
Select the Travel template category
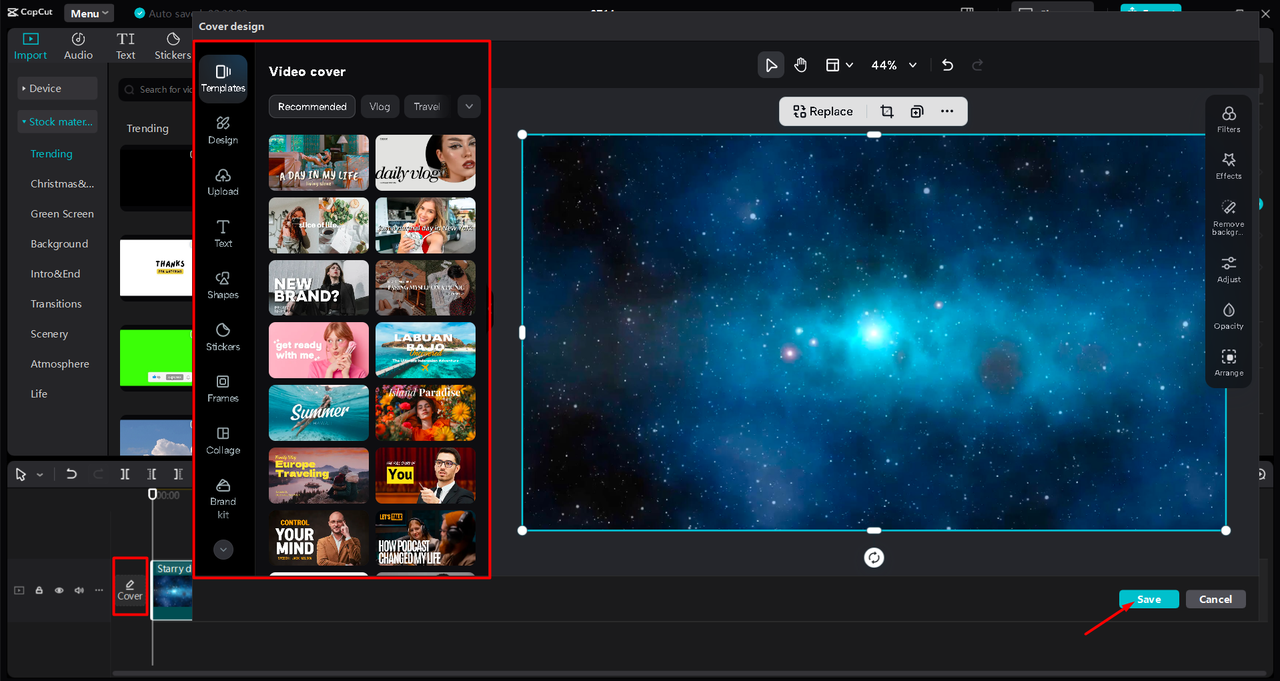(427, 106)
